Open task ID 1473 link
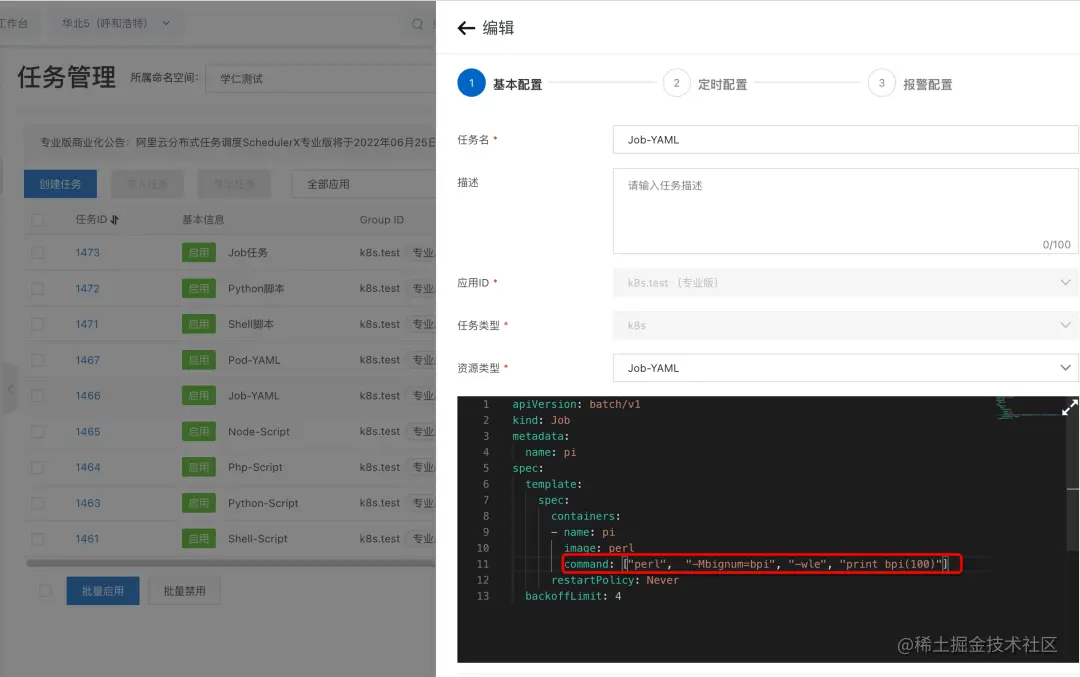 point(87,253)
